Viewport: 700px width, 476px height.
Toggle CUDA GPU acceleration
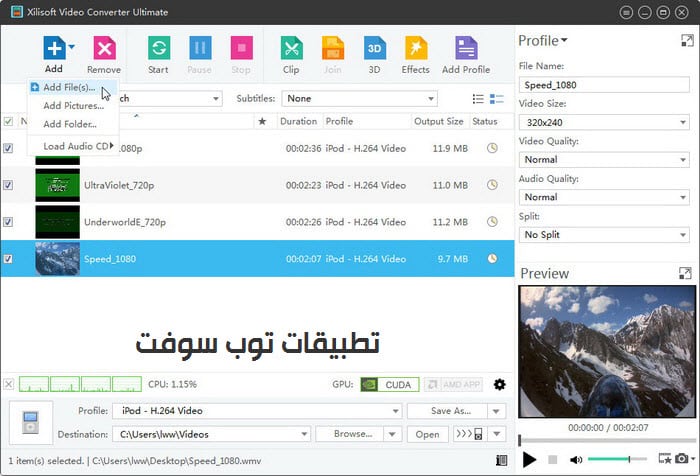pyautogui.click(x=390, y=384)
